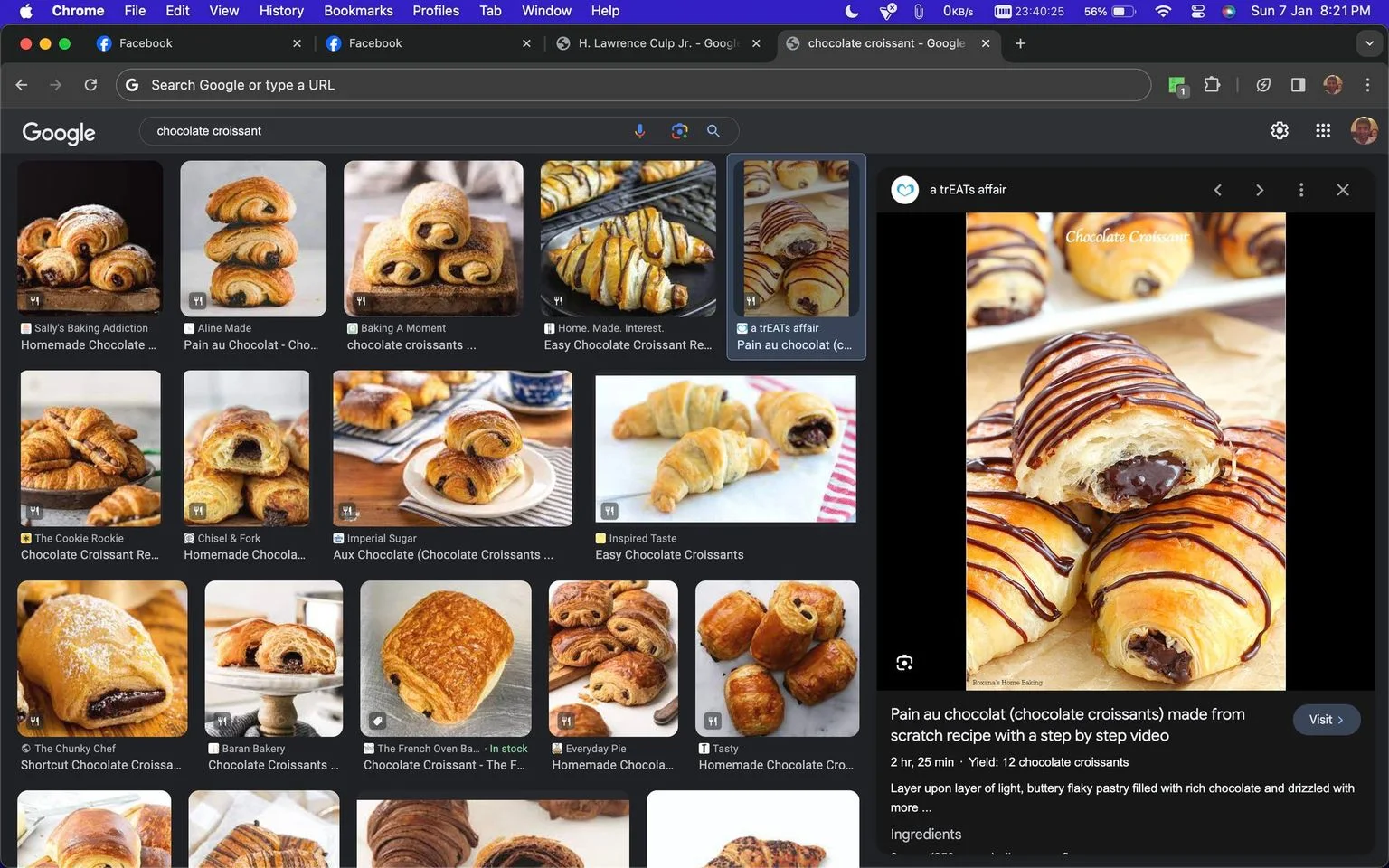This screenshot has width=1389, height=868.
Task: Go to Google logo homepage
Action: (59, 133)
